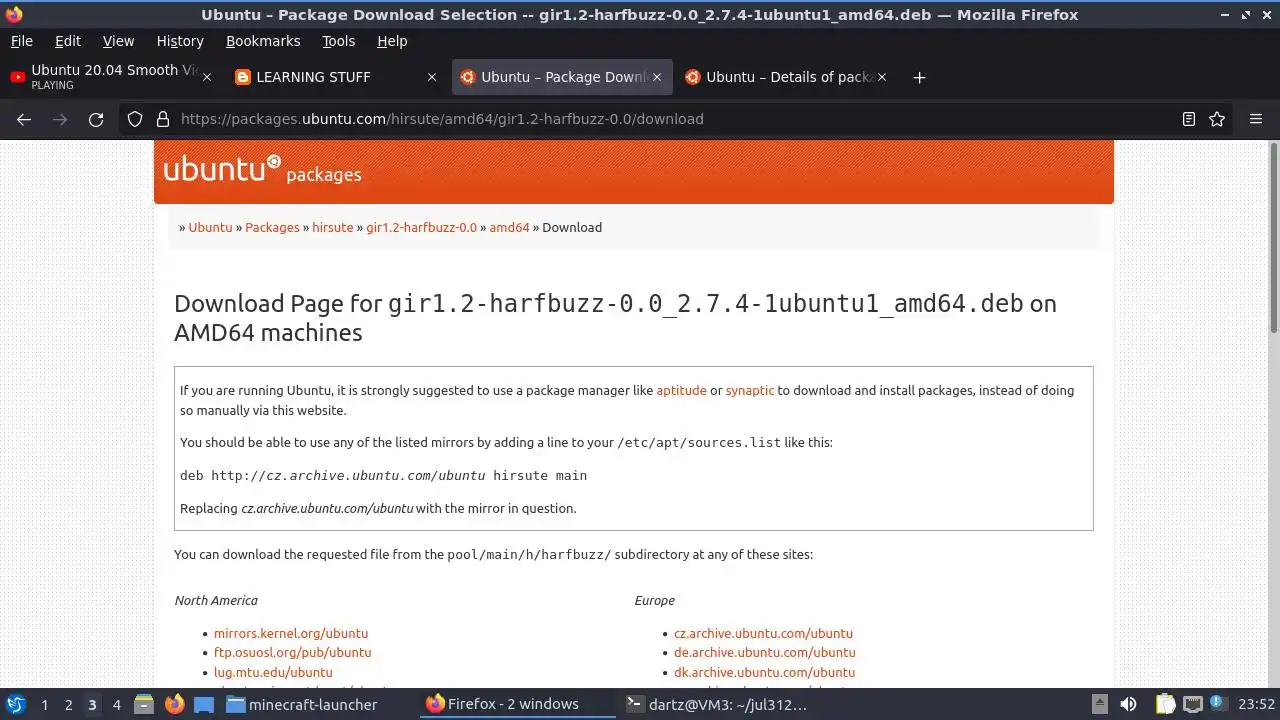Open the Lubuntu start menu icon

point(16,704)
